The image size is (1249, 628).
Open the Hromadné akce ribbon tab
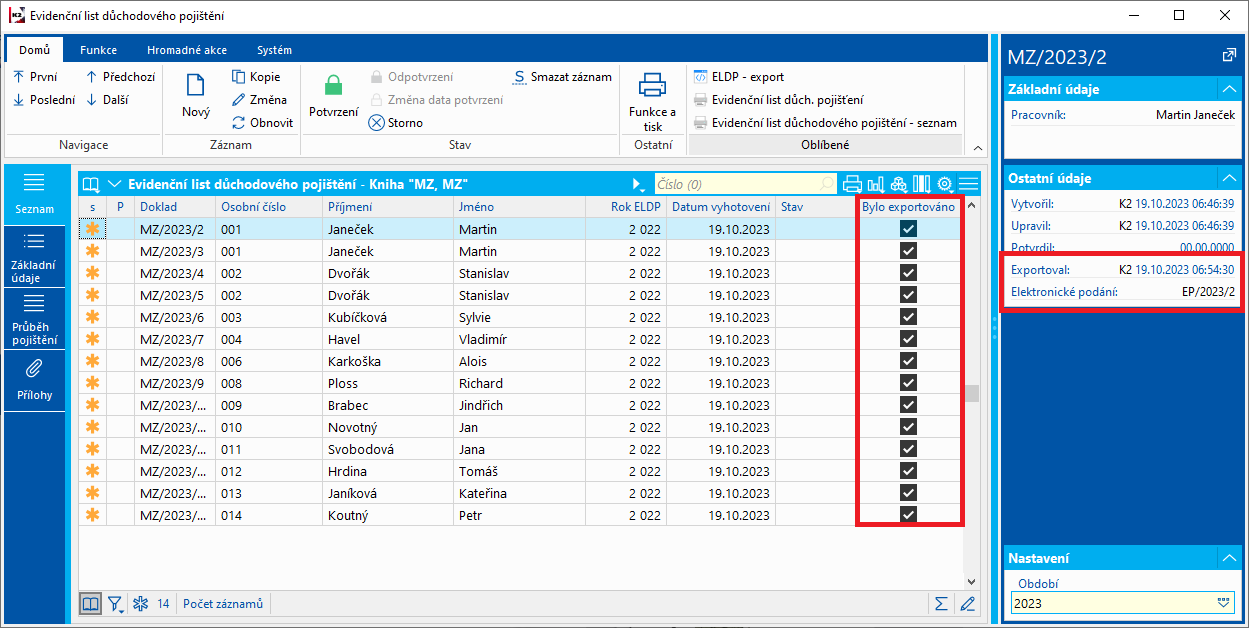[186, 50]
